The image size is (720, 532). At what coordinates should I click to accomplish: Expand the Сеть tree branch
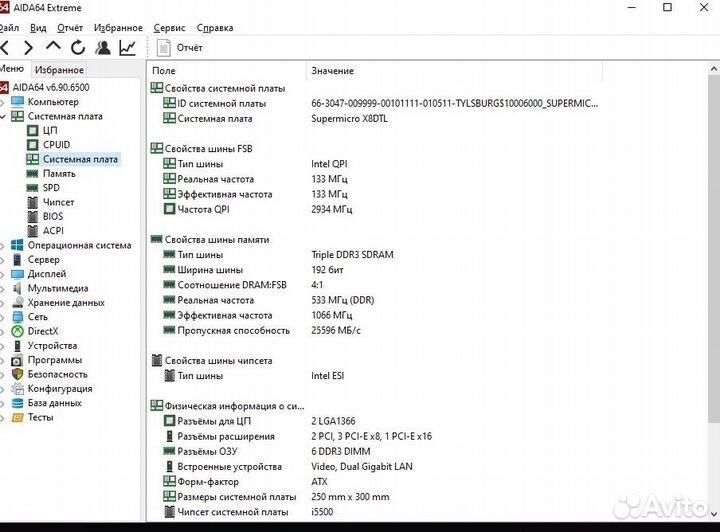click(2, 317)
